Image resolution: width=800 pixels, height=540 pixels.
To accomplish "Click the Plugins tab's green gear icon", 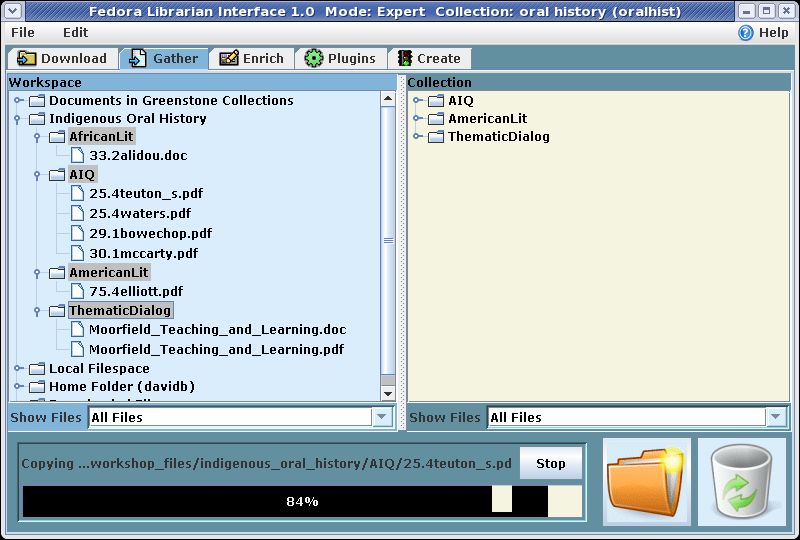I will [x=314, y=58].
